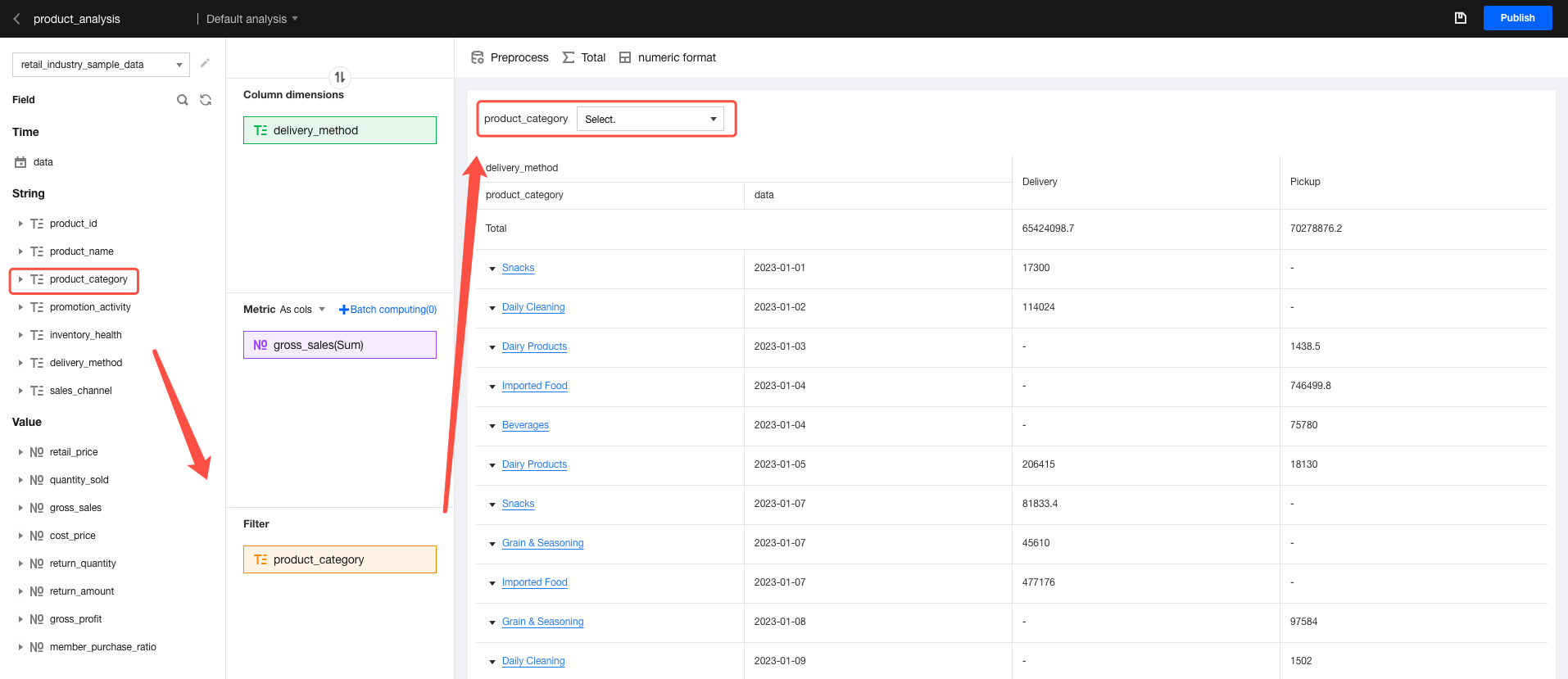Expand the product_category field in String list
The height and width of the screenshot is (679, 1568).
[x=20, y=279]
